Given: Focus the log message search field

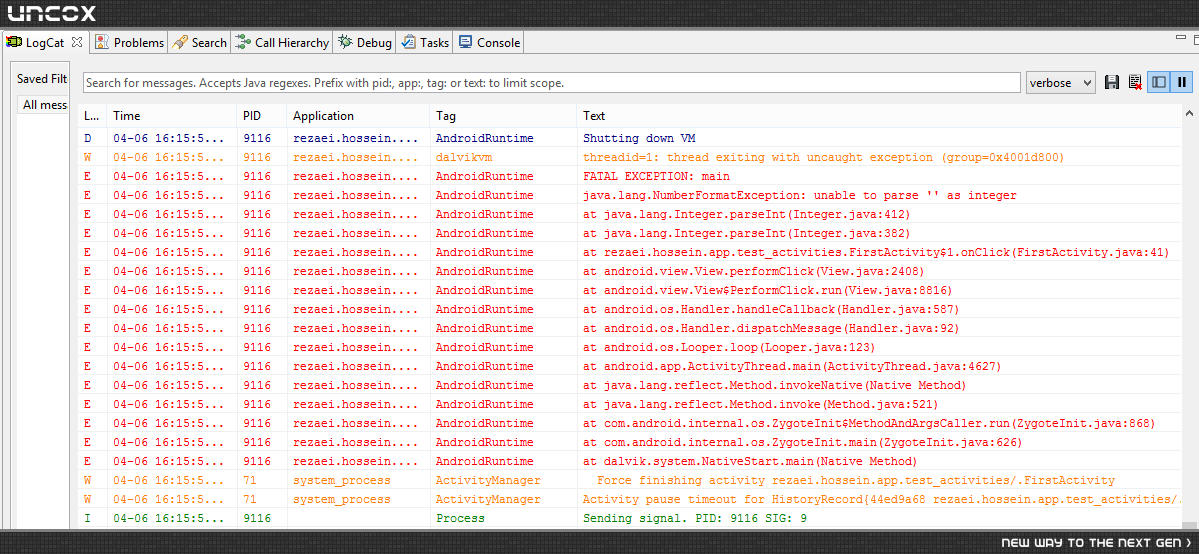Looking at the screenshot, I should click(551, 83).
